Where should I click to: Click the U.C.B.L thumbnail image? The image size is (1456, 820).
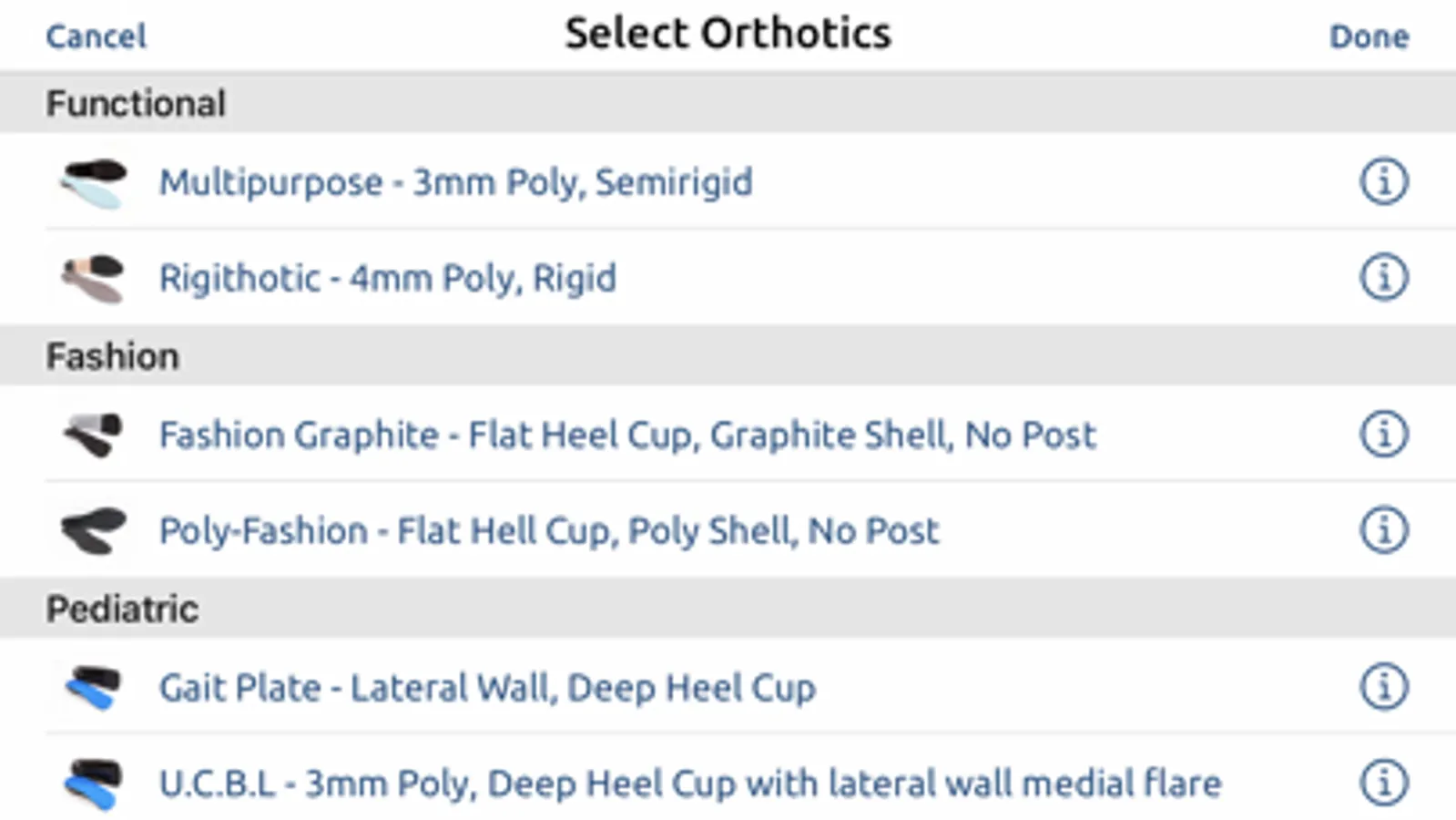pos(94,784)
